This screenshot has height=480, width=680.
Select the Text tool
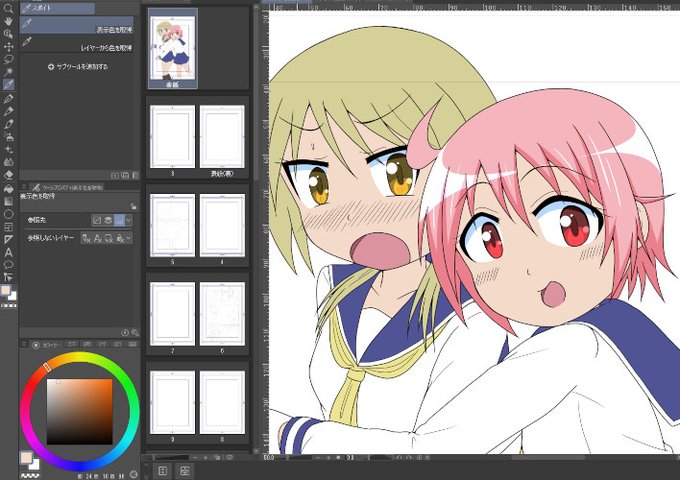tap(8, 252)
